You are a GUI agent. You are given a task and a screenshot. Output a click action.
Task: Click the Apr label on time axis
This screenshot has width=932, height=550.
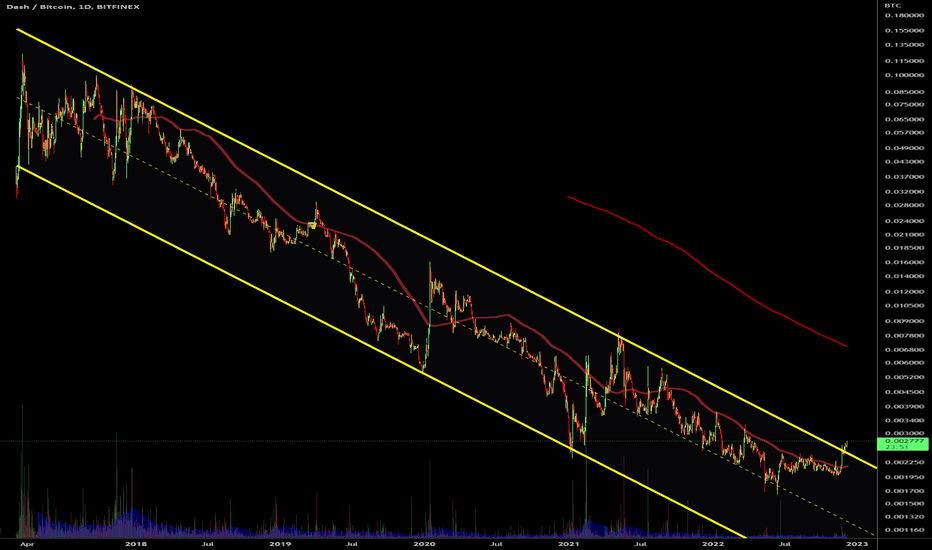[x=26, y=543]
